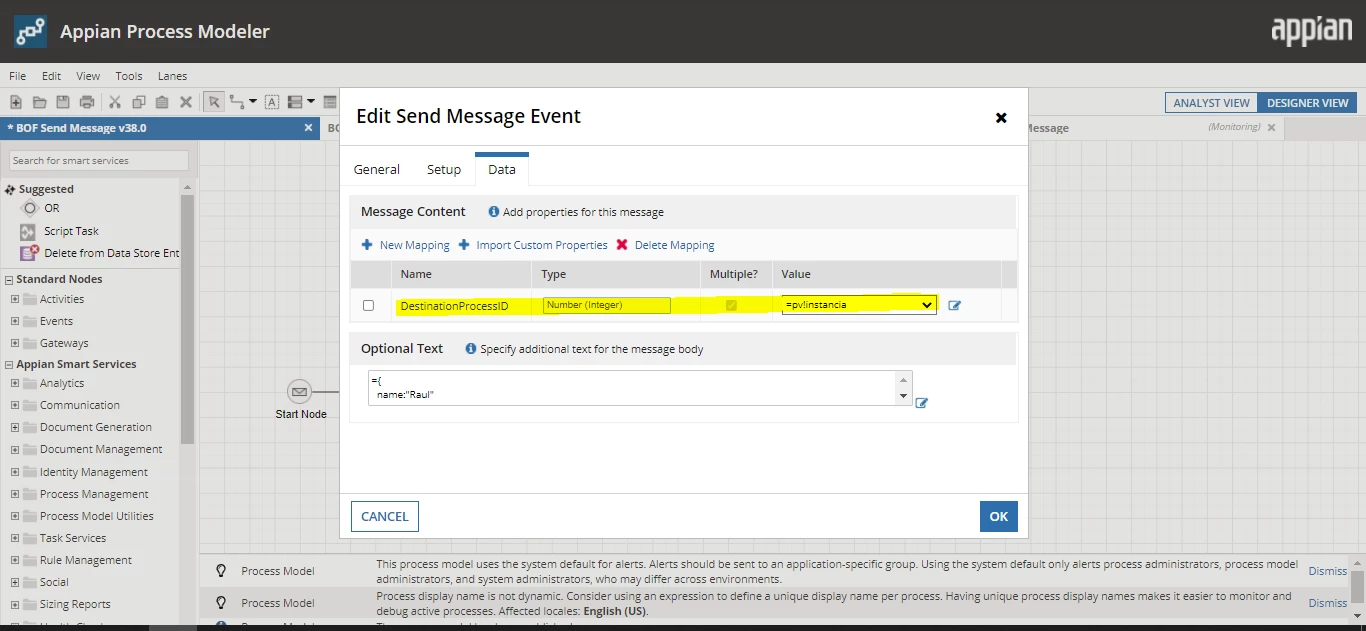Click the OK button
This screenshot has width=1366, height=631.
pos(999,517)
